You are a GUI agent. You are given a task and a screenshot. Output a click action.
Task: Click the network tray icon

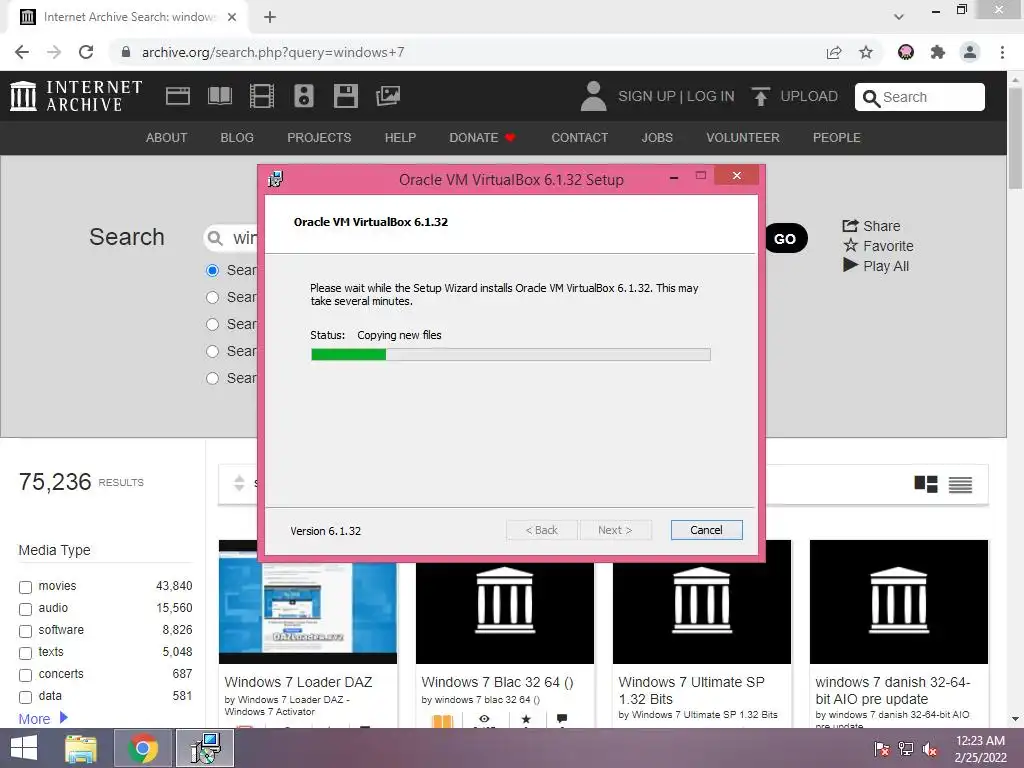[906, 749]
